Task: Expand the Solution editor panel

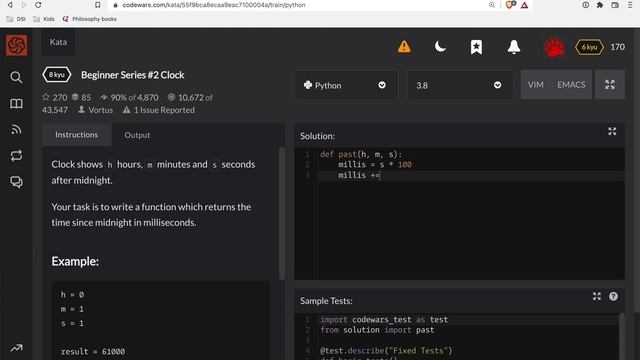Action: [x=612, y=131]
